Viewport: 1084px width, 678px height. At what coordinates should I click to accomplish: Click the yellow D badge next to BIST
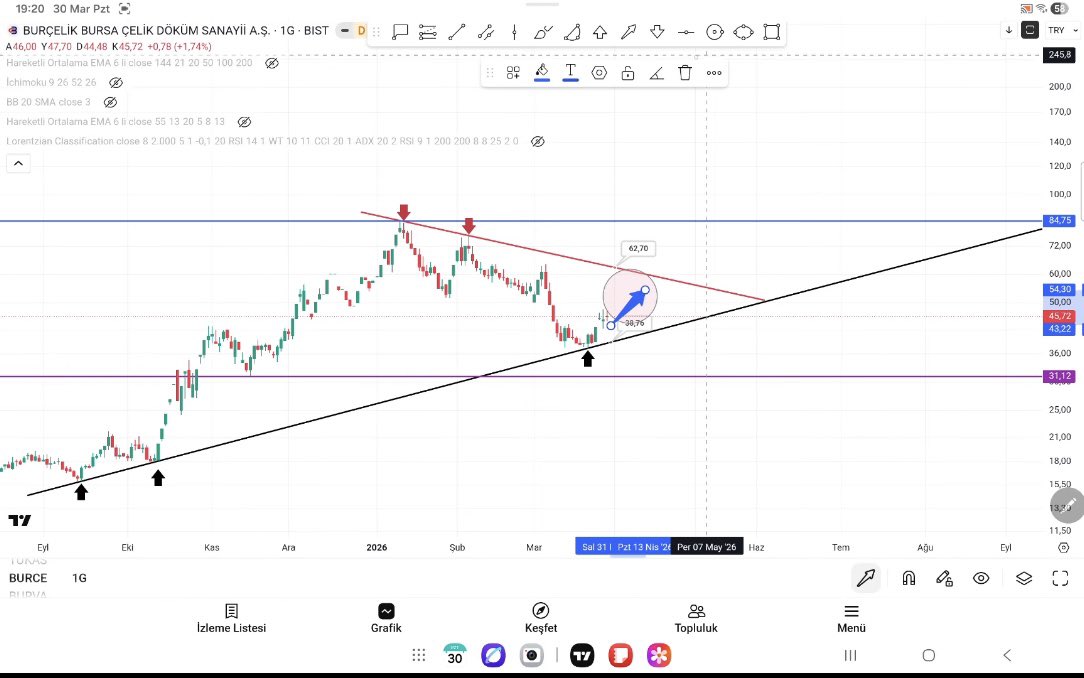[x=361, y=30]
